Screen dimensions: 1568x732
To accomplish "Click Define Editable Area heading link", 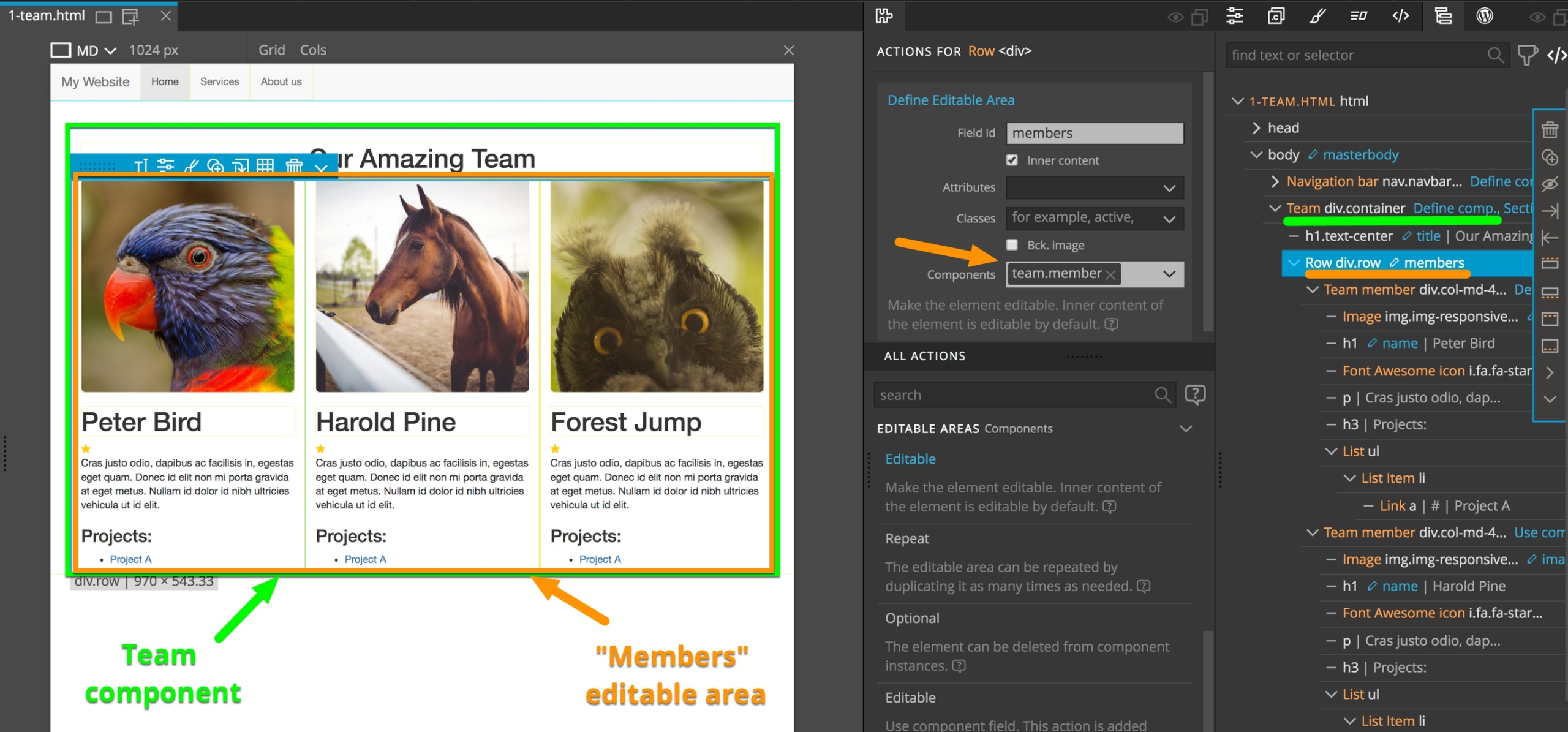I will (951, 100).
